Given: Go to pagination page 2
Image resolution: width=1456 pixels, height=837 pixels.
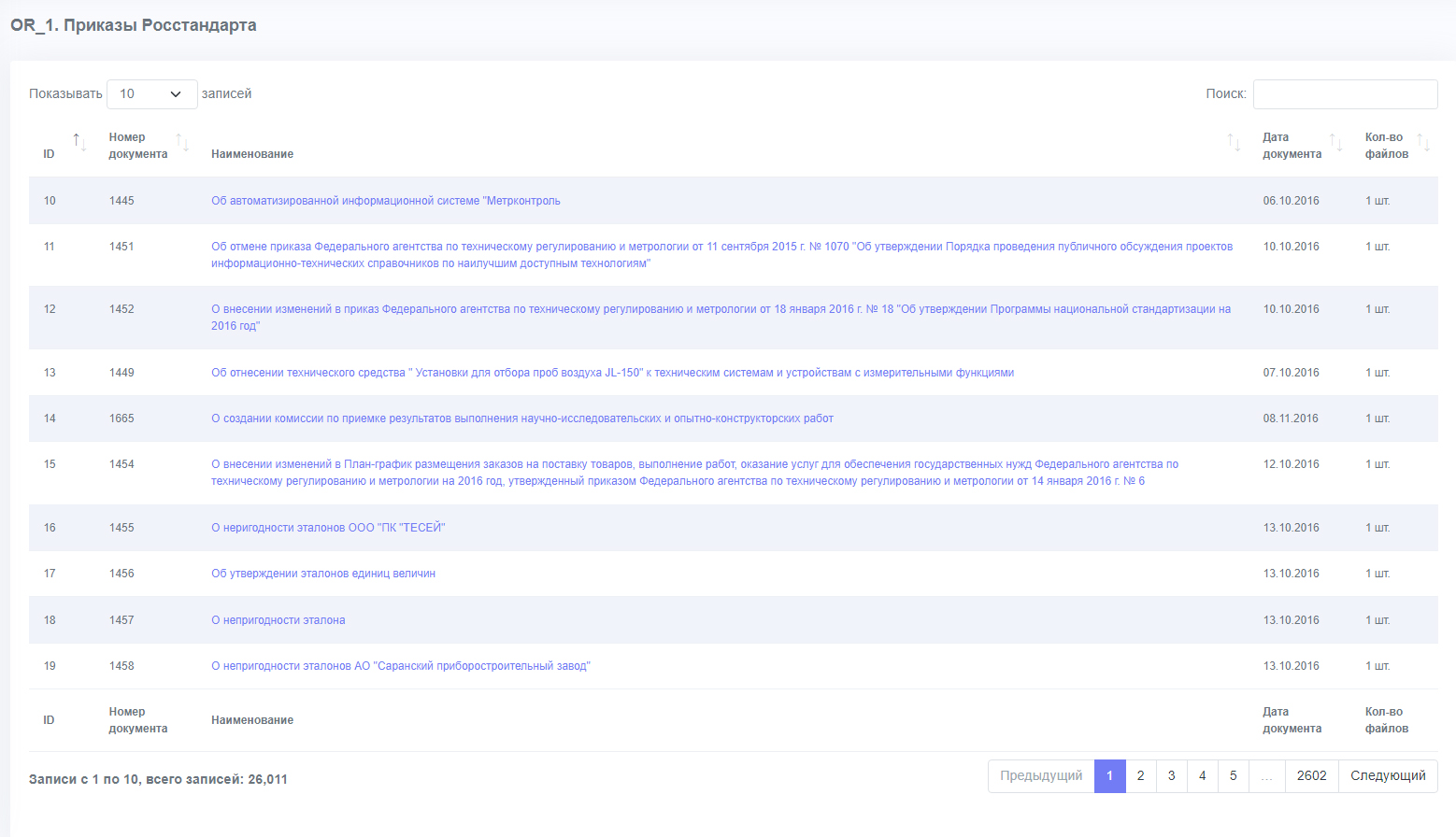Looking at the screenshot, I should [1140, 776].
